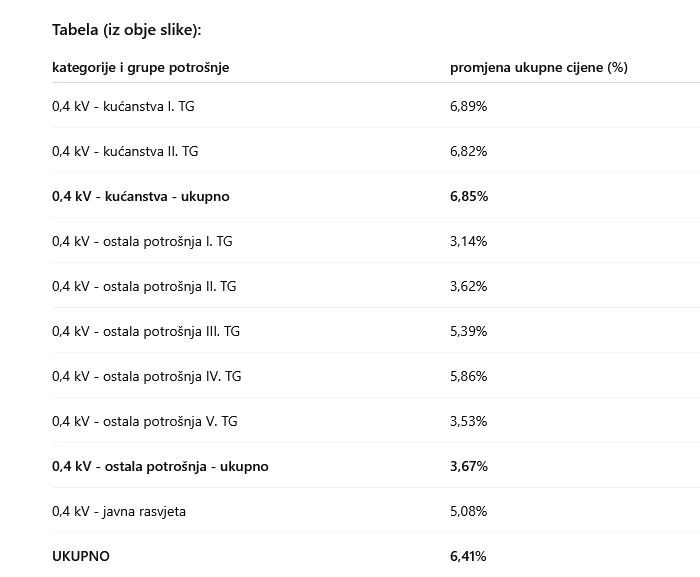
Task: Click the 'Tabela (iz obje slike):' heading
Action: click(x=127, y=30)
